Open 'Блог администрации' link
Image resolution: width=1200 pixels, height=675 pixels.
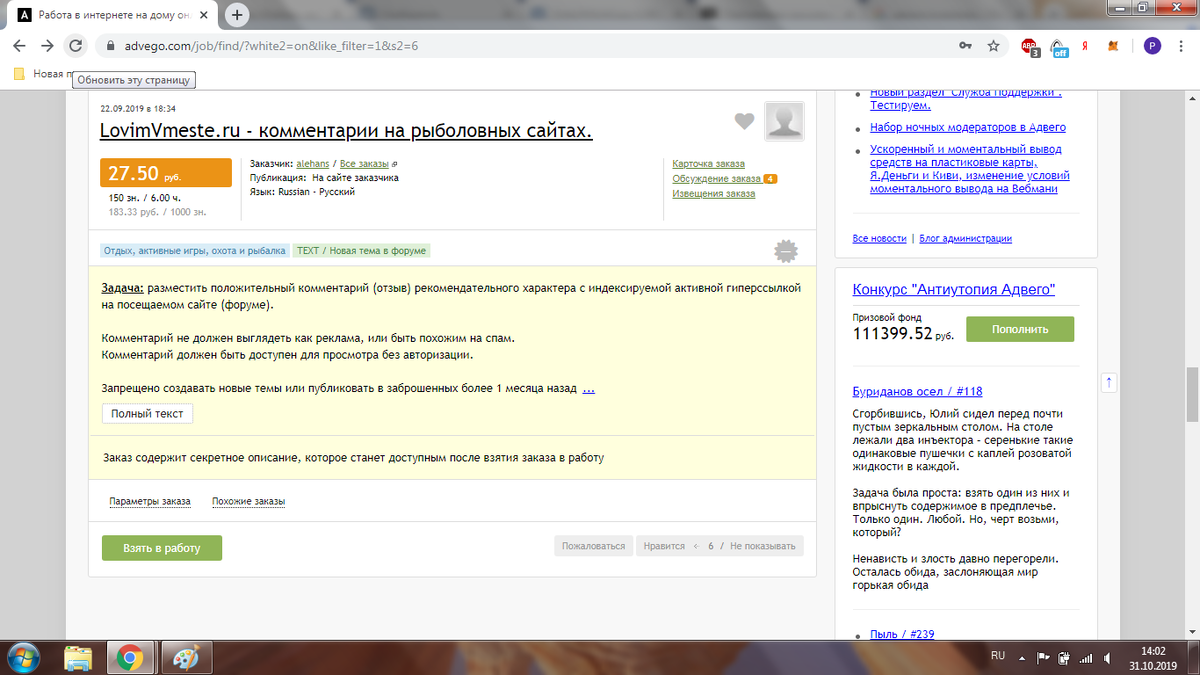964,239
